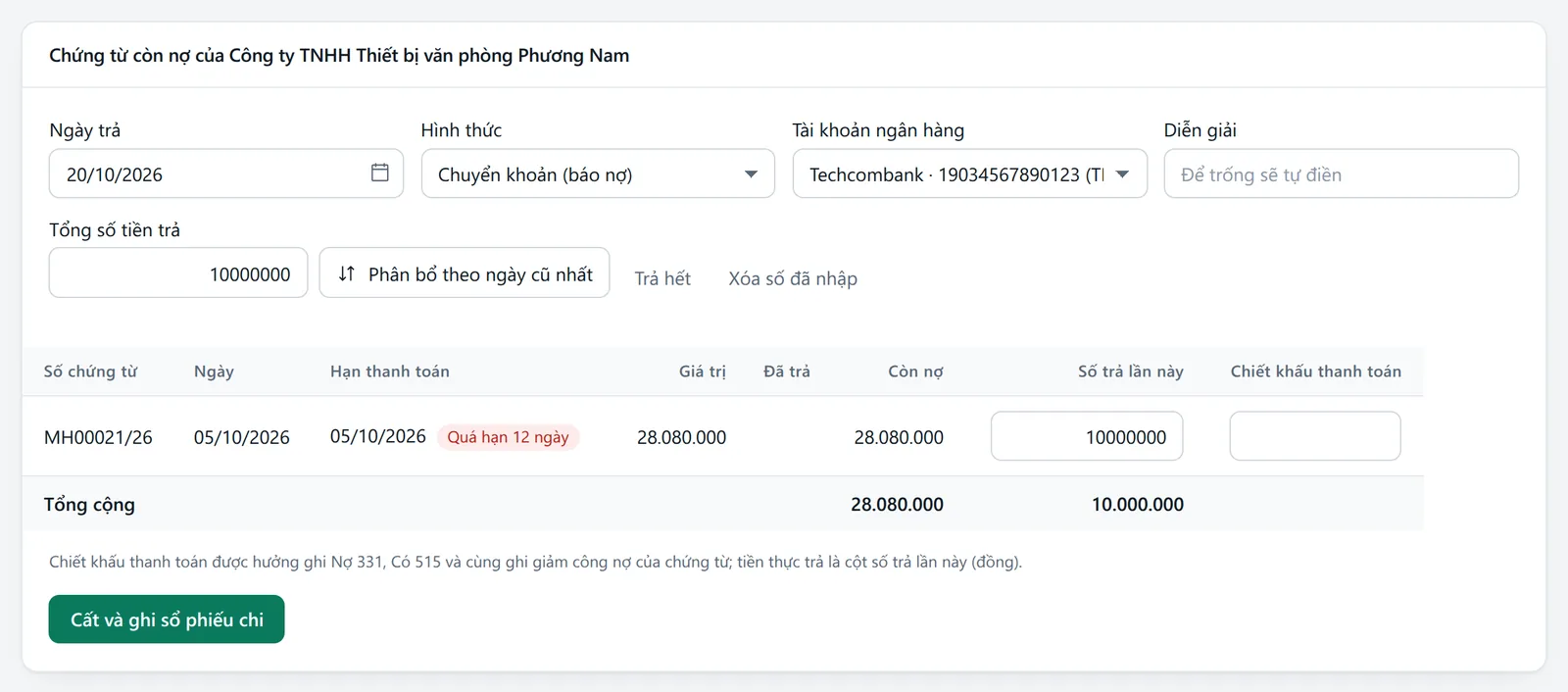The height and width of the screenshot is (692, 1568).
Task: Click the Đã trả column header
Action: click(787, 371)
